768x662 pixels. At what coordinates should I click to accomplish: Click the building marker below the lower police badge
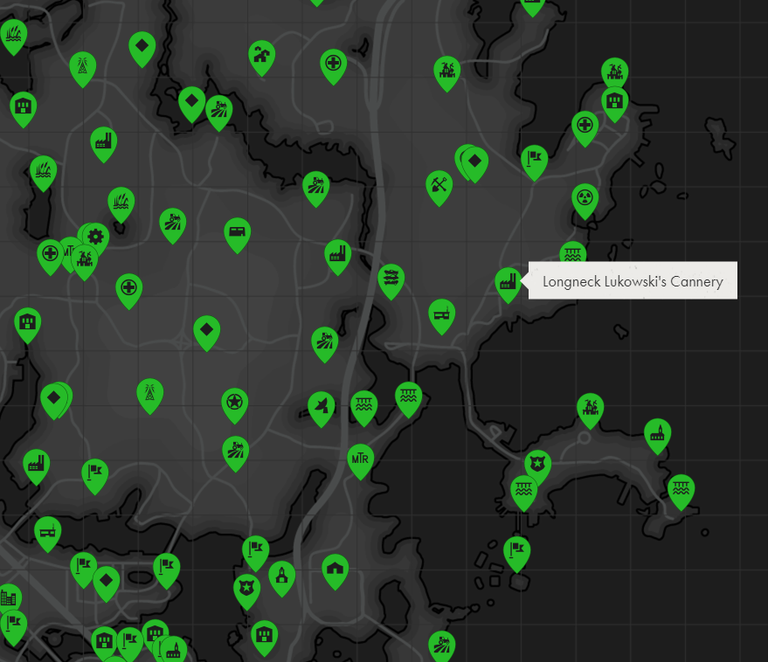(x=264, y=637)
